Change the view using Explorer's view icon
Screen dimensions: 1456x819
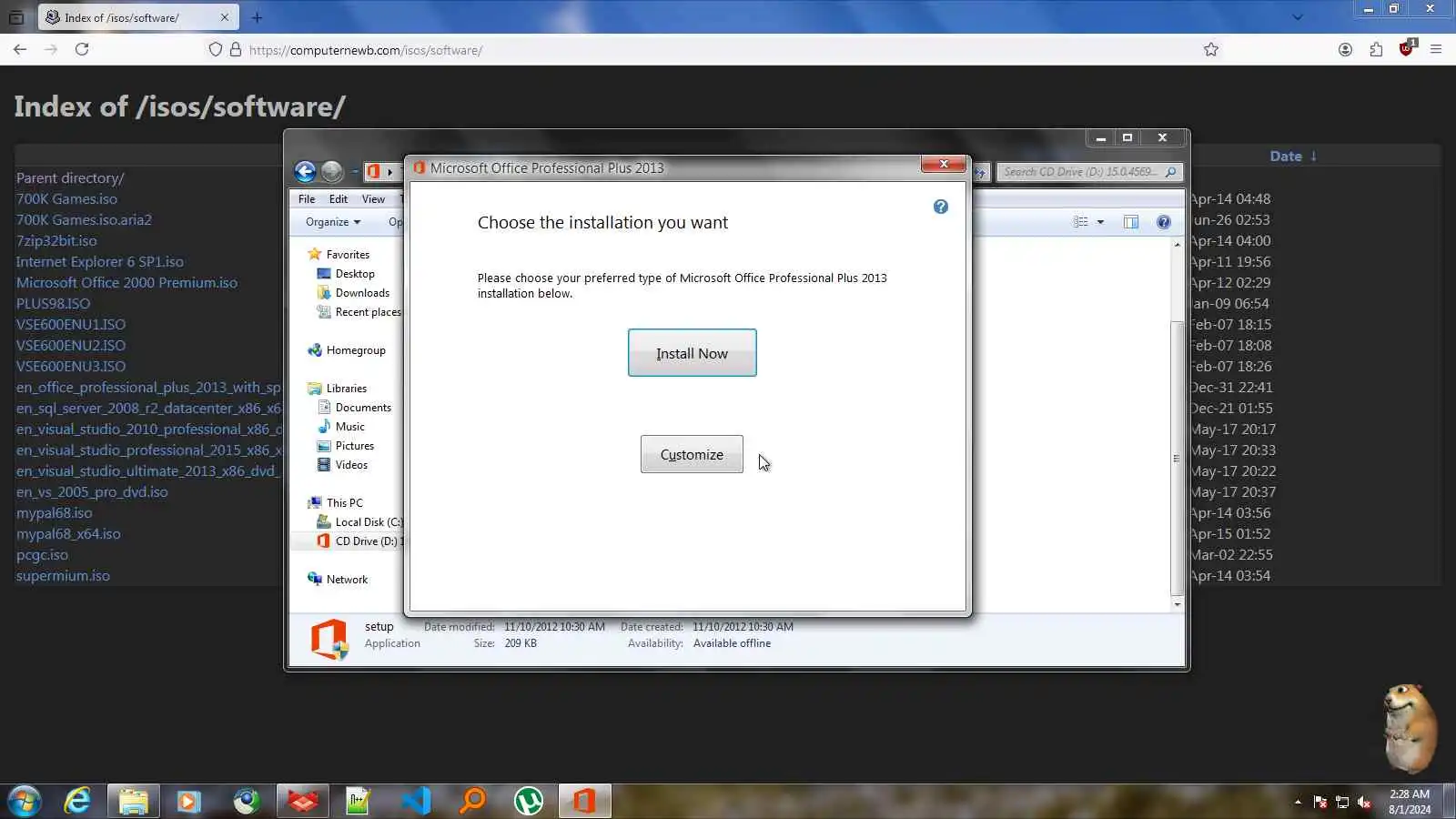point(1080,222)
